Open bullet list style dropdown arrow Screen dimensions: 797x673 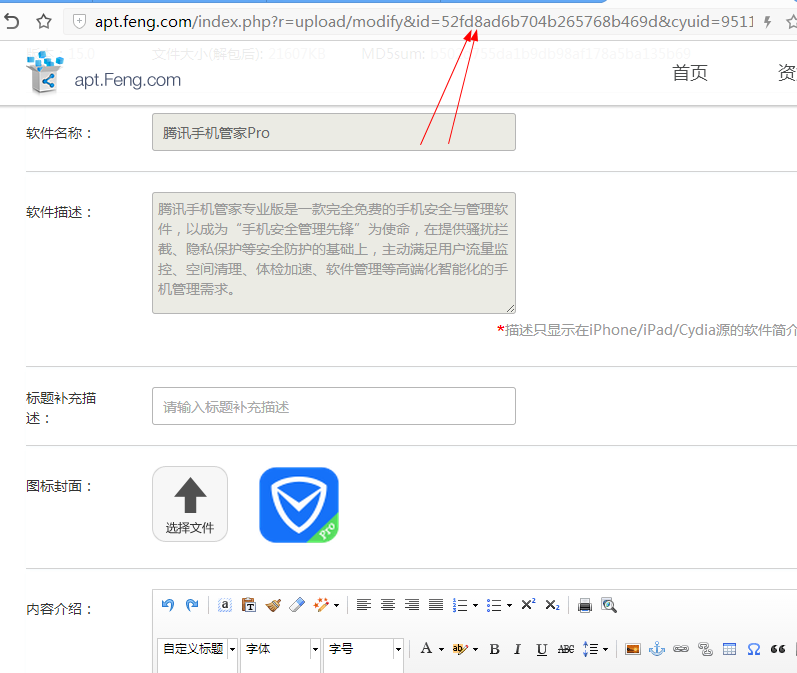[x=509, y=605]
